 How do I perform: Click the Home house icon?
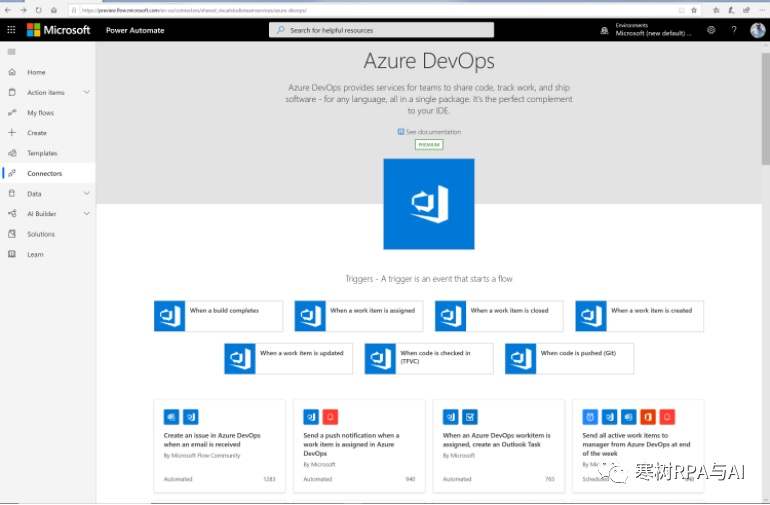point(12,72)
